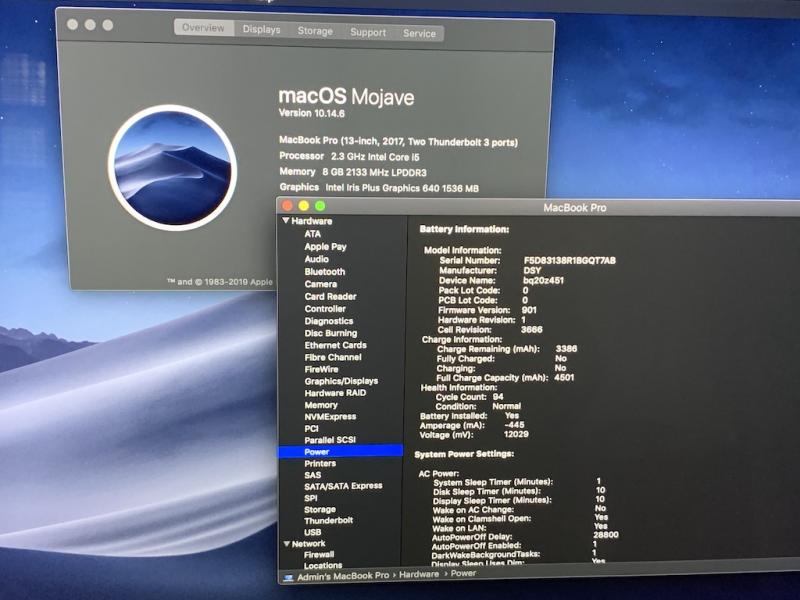Click Graphics Intel Iris Plus line
This screenshot has width=800, height=600.
click(x=379, y=188)
